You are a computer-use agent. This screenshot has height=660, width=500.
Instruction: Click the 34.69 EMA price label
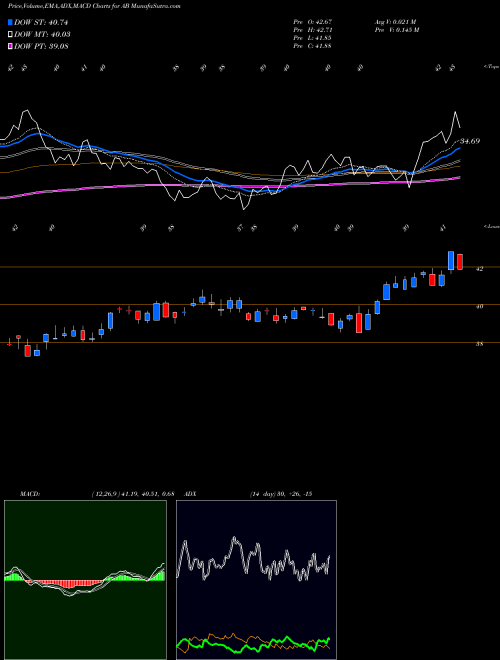click(x=470, y=141)
